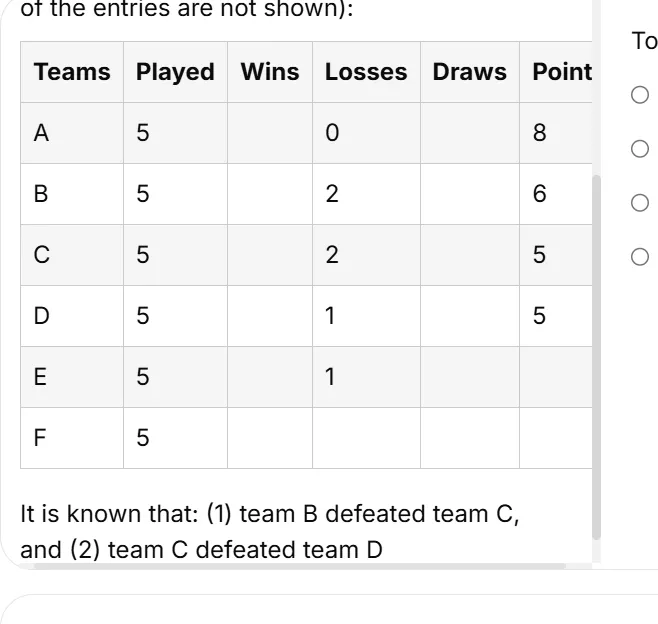Choose the fourth answer option radio button
Image resolution: width=658 pixels, height=624 pixels.
coord(640,257)
